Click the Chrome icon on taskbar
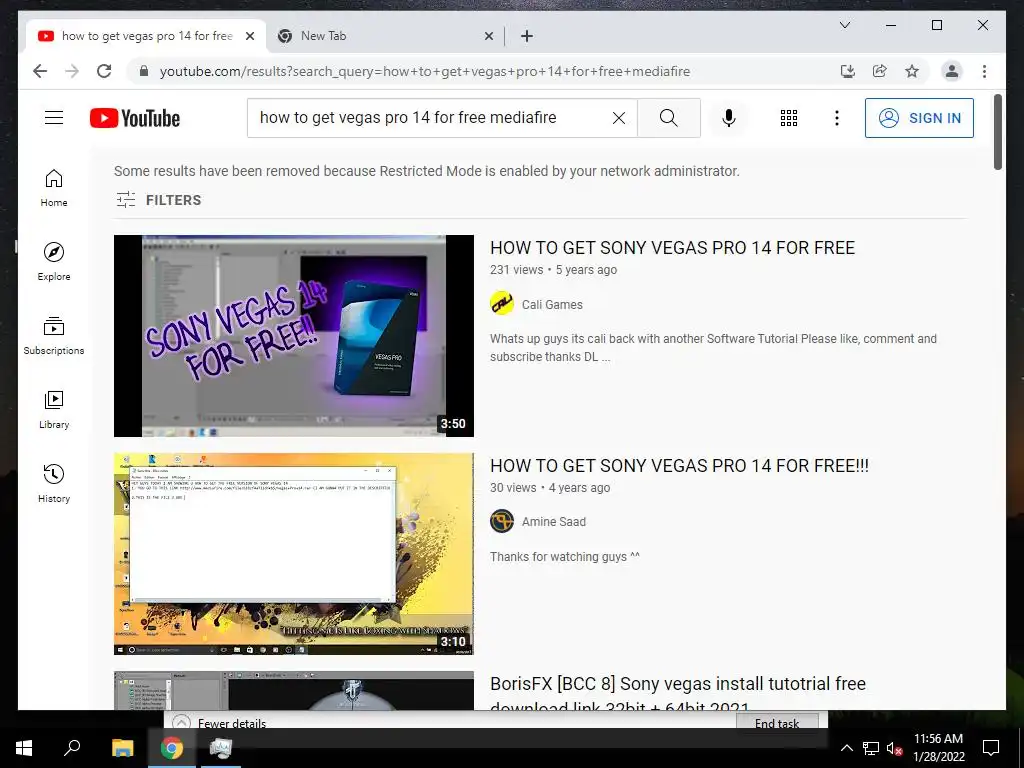 171,748
